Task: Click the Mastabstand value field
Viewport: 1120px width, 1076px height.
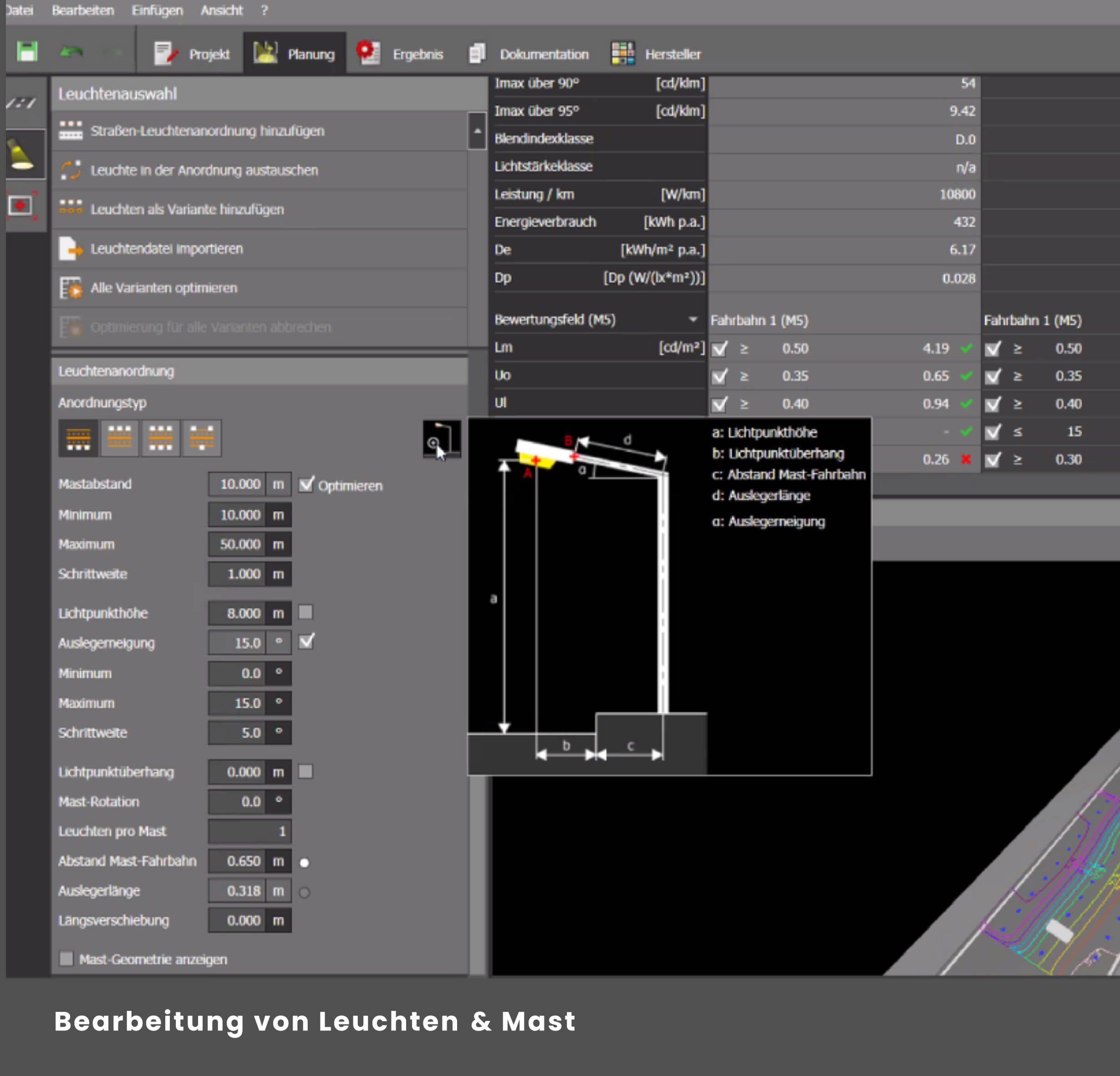Action: pos(237,484)
